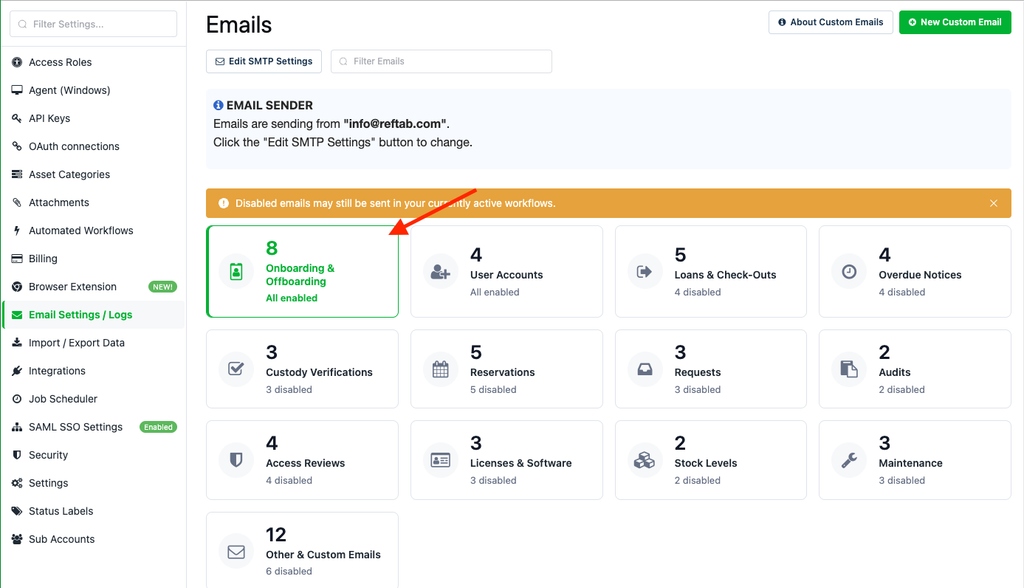This screenshot has height=588, width=1024.
Task: Click the Custody Verifications checkmark icon
Action: [236, 369]
